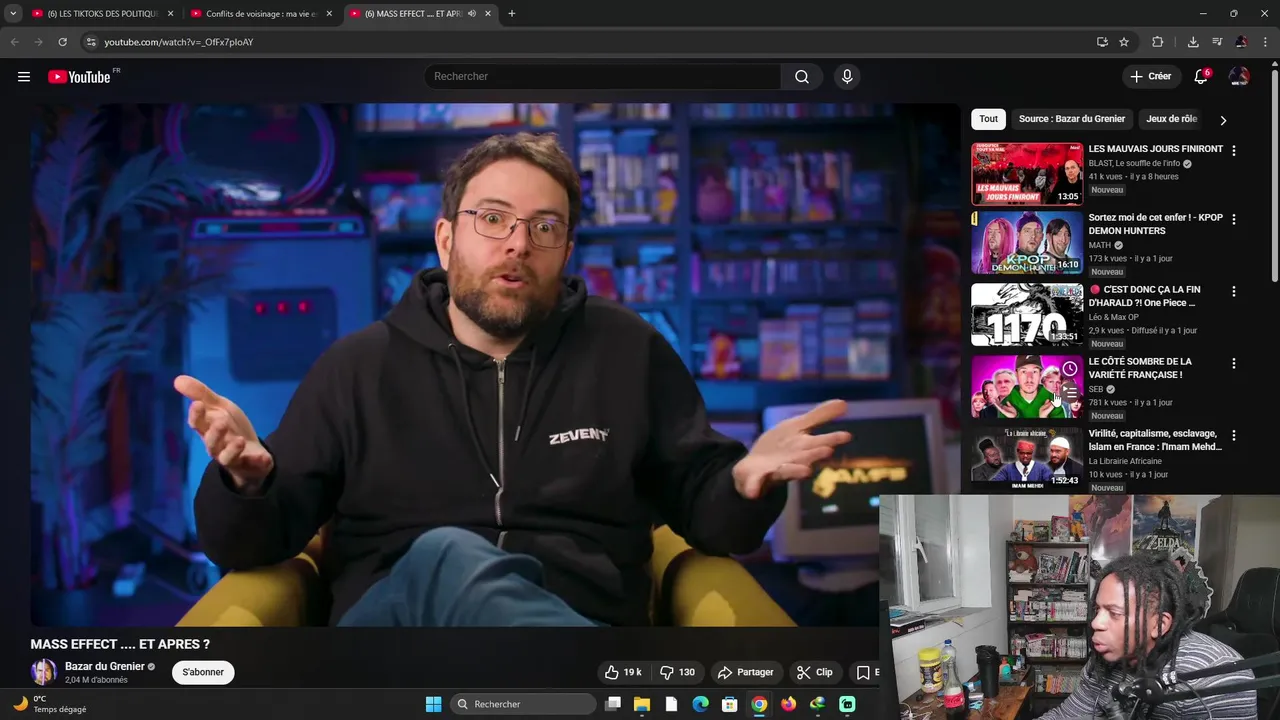Open options for LE CÔTÉ SOMBRE video
Image resolution: width=1280 pixels, height=720 pixels.
click(1233, 363)
